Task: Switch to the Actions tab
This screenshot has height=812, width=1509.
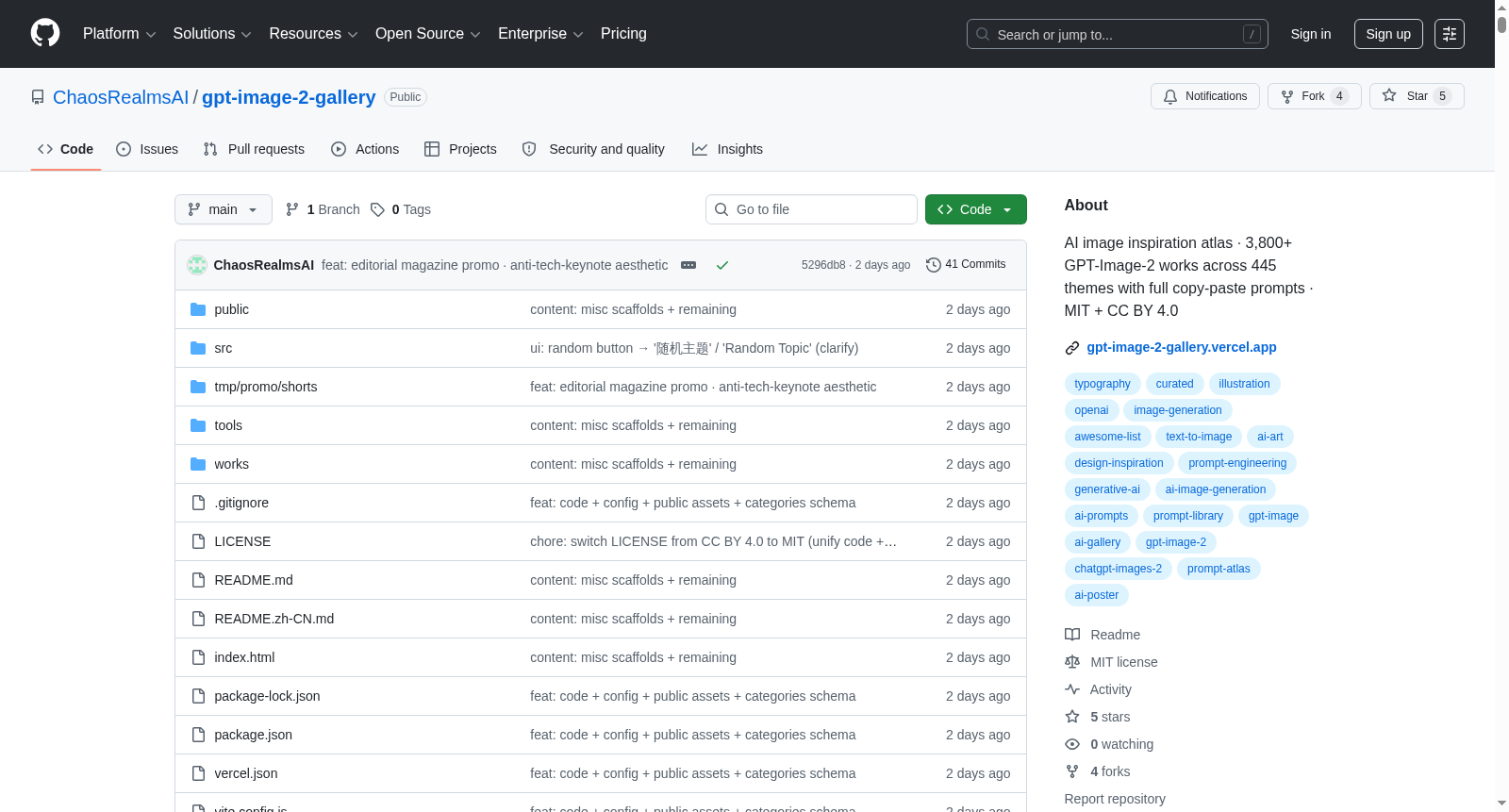Action: [365, 149]
